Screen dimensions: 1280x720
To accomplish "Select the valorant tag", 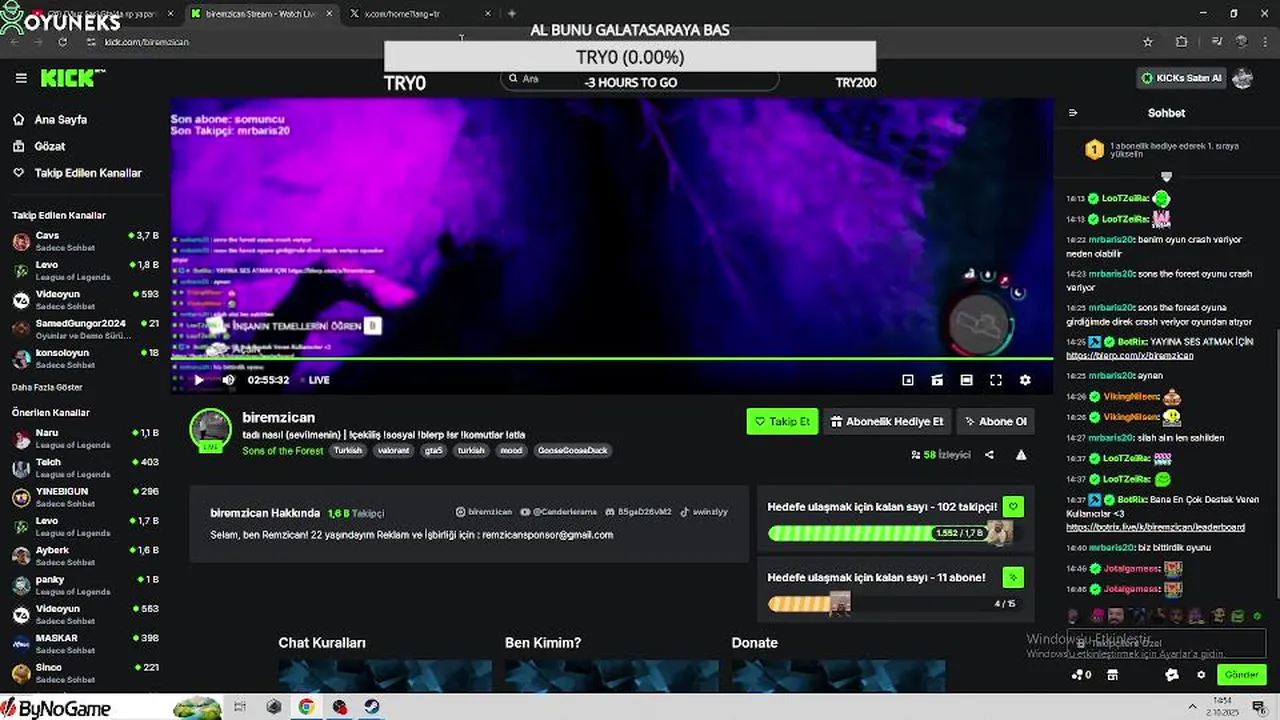I will pyautogui.click(x=393, y=451).
